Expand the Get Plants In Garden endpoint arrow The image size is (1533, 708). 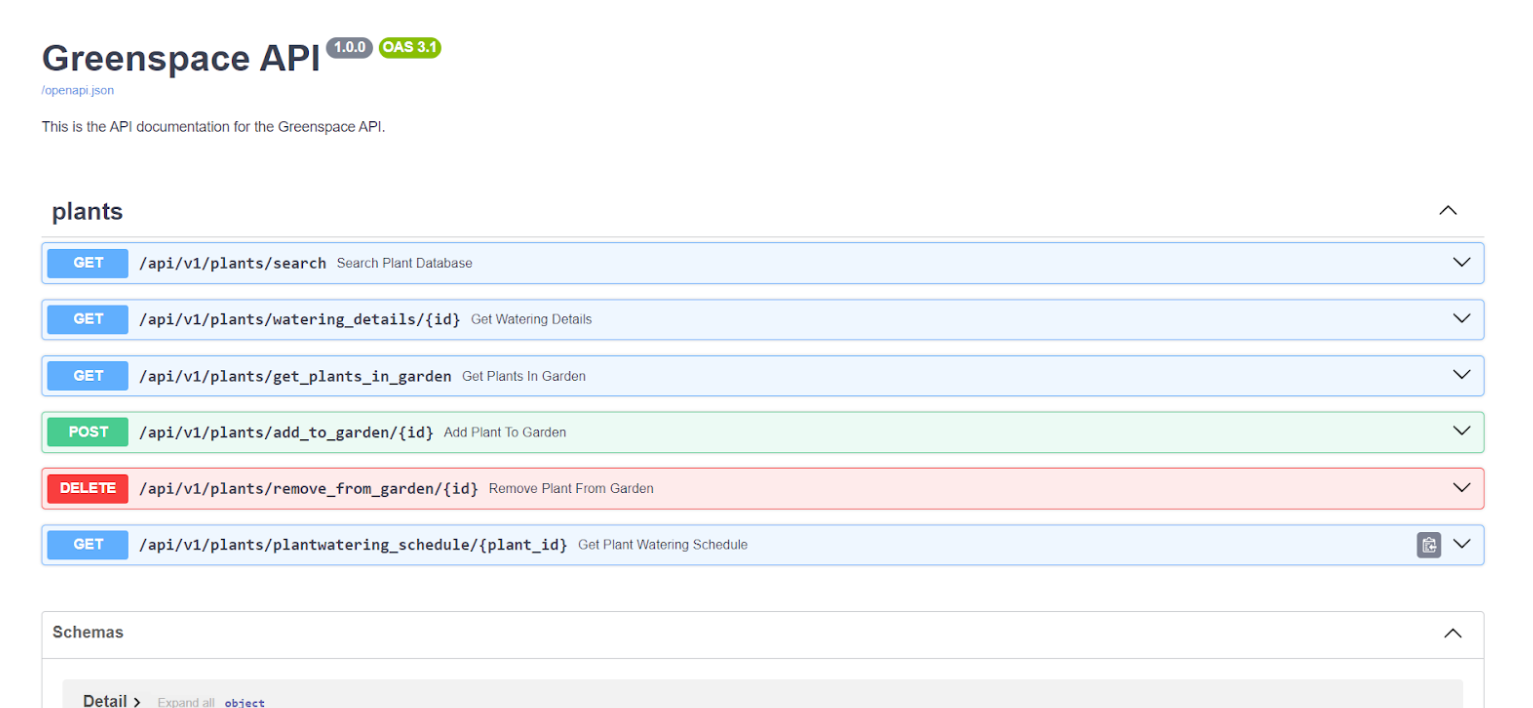[1461, 375]
